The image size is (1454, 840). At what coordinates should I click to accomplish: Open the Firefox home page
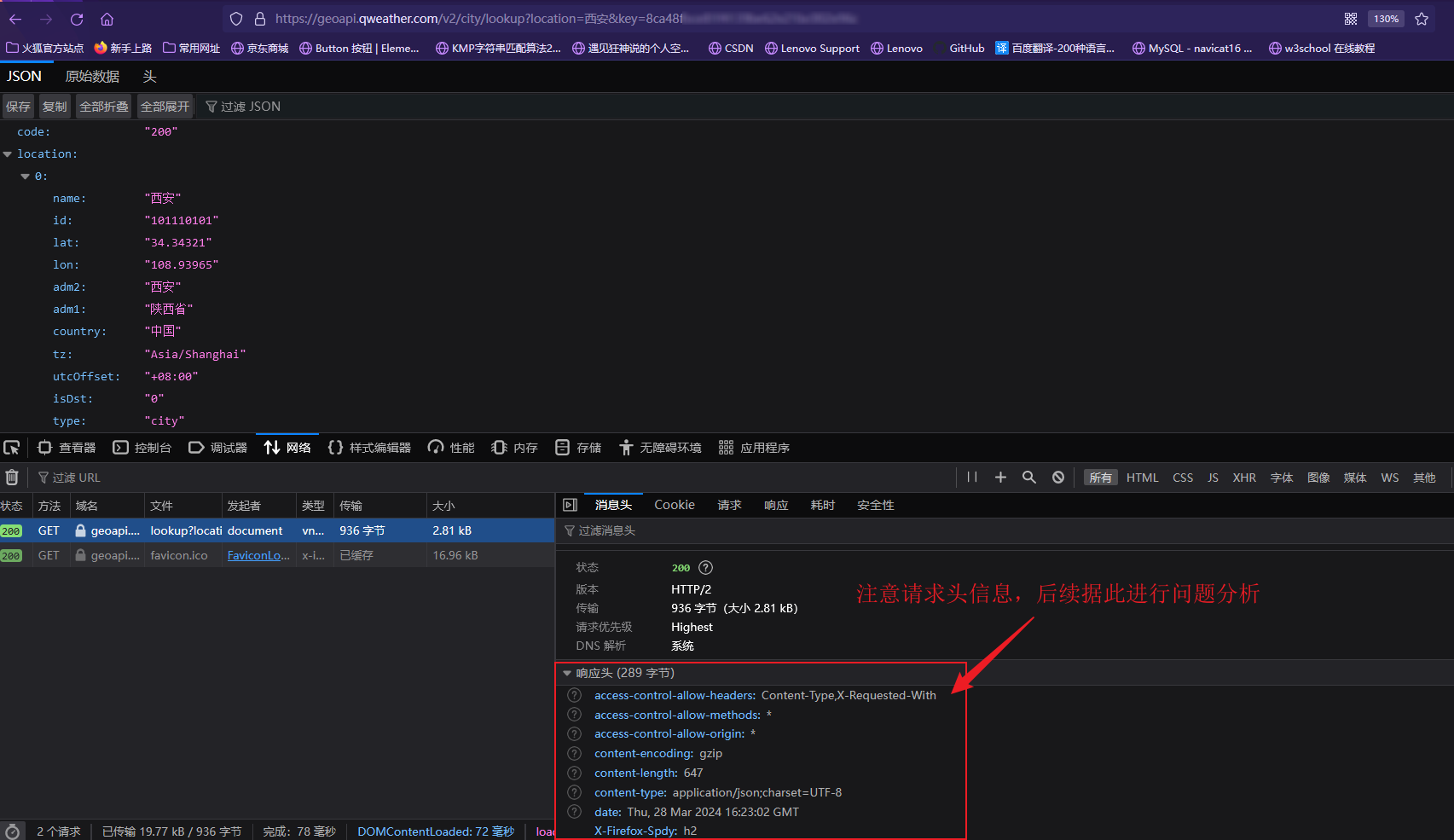(107, 19)
